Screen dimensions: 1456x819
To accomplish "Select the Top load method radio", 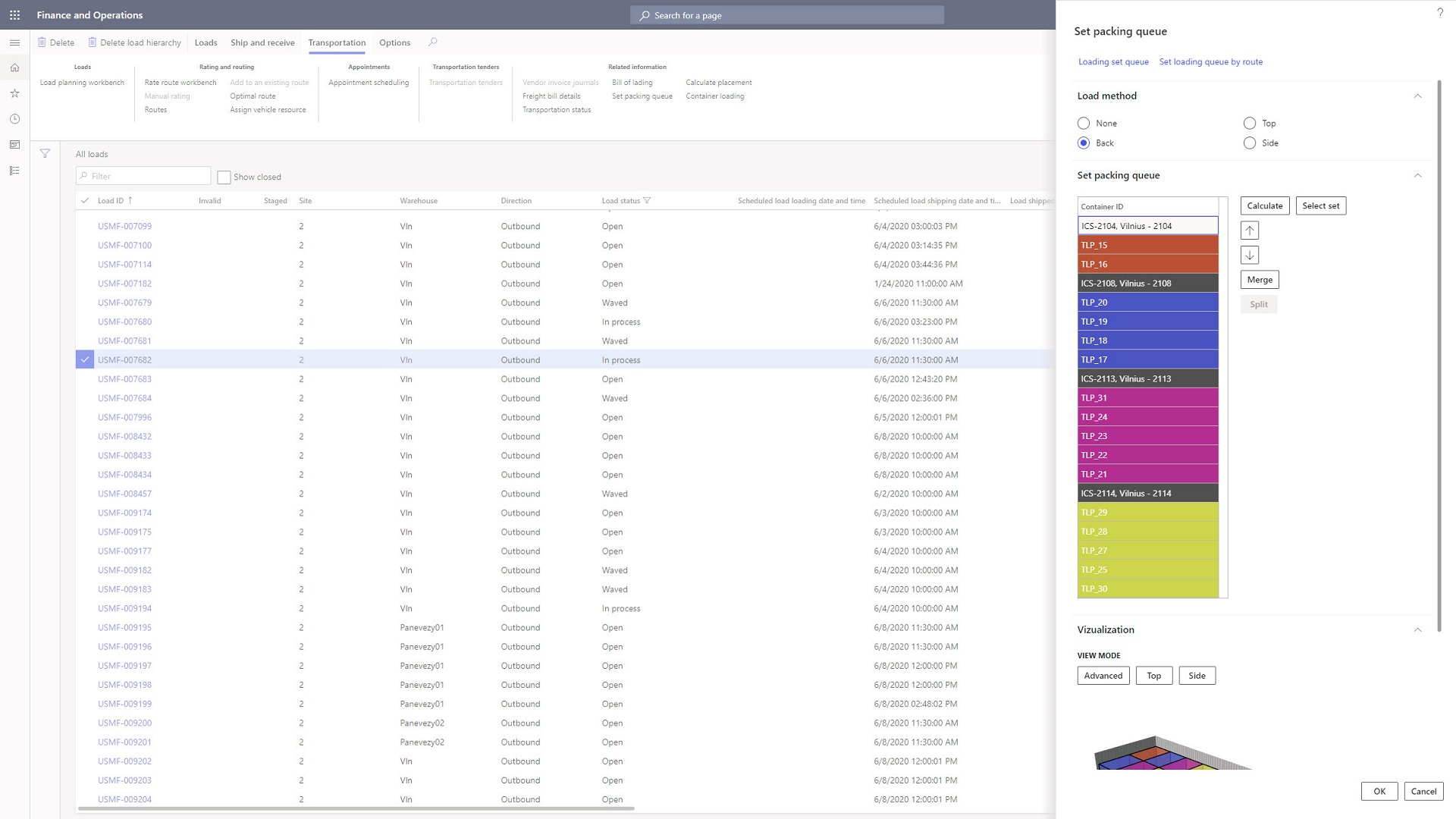I will (x=1250, y=124).
